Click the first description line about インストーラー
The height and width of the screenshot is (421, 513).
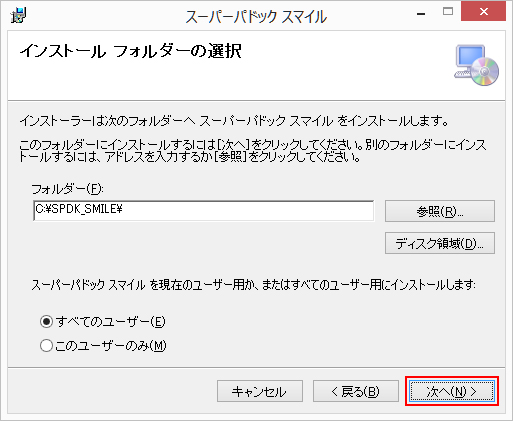234,121
